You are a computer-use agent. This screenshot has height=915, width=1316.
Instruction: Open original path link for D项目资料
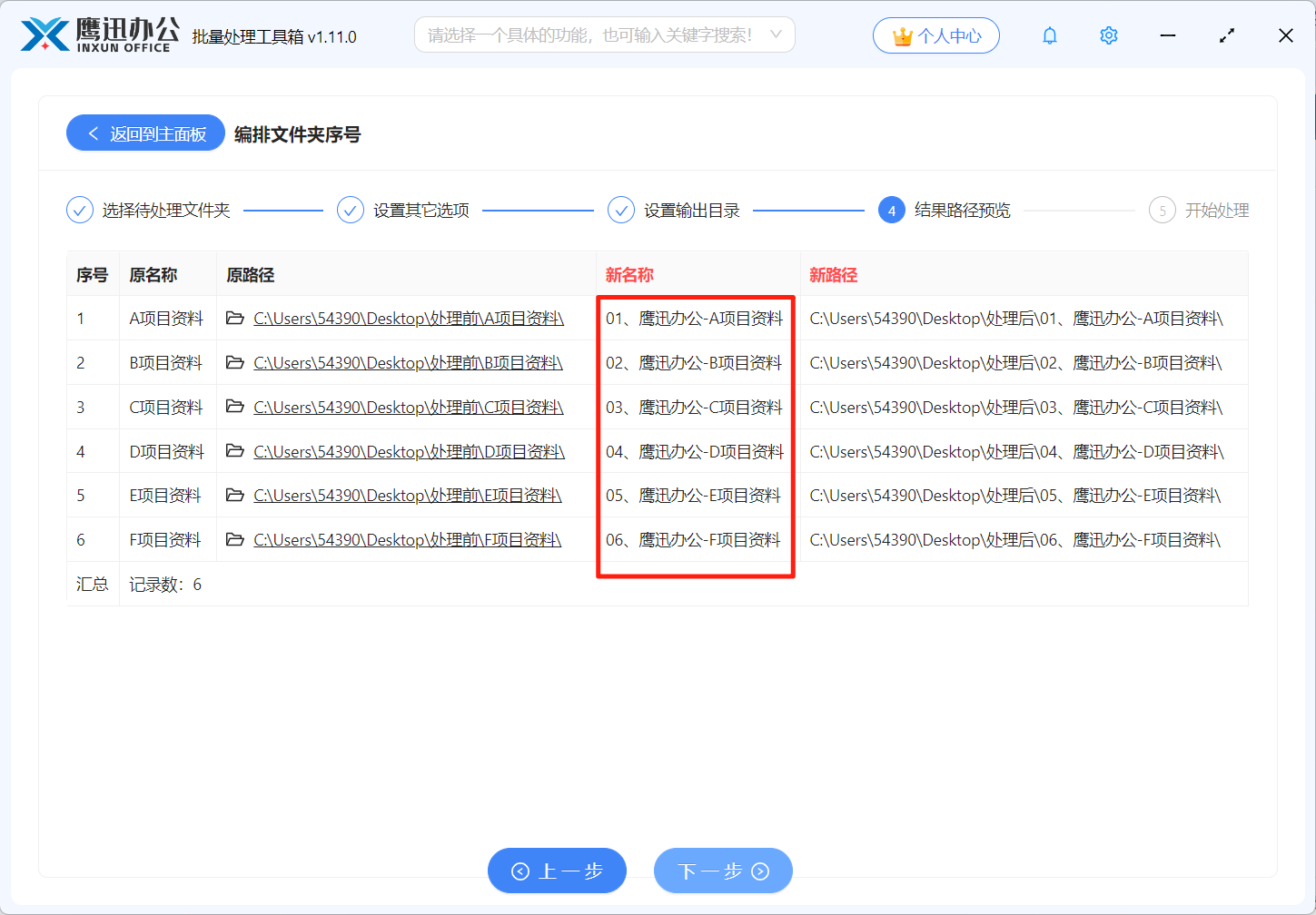click(x=410, y=452)
